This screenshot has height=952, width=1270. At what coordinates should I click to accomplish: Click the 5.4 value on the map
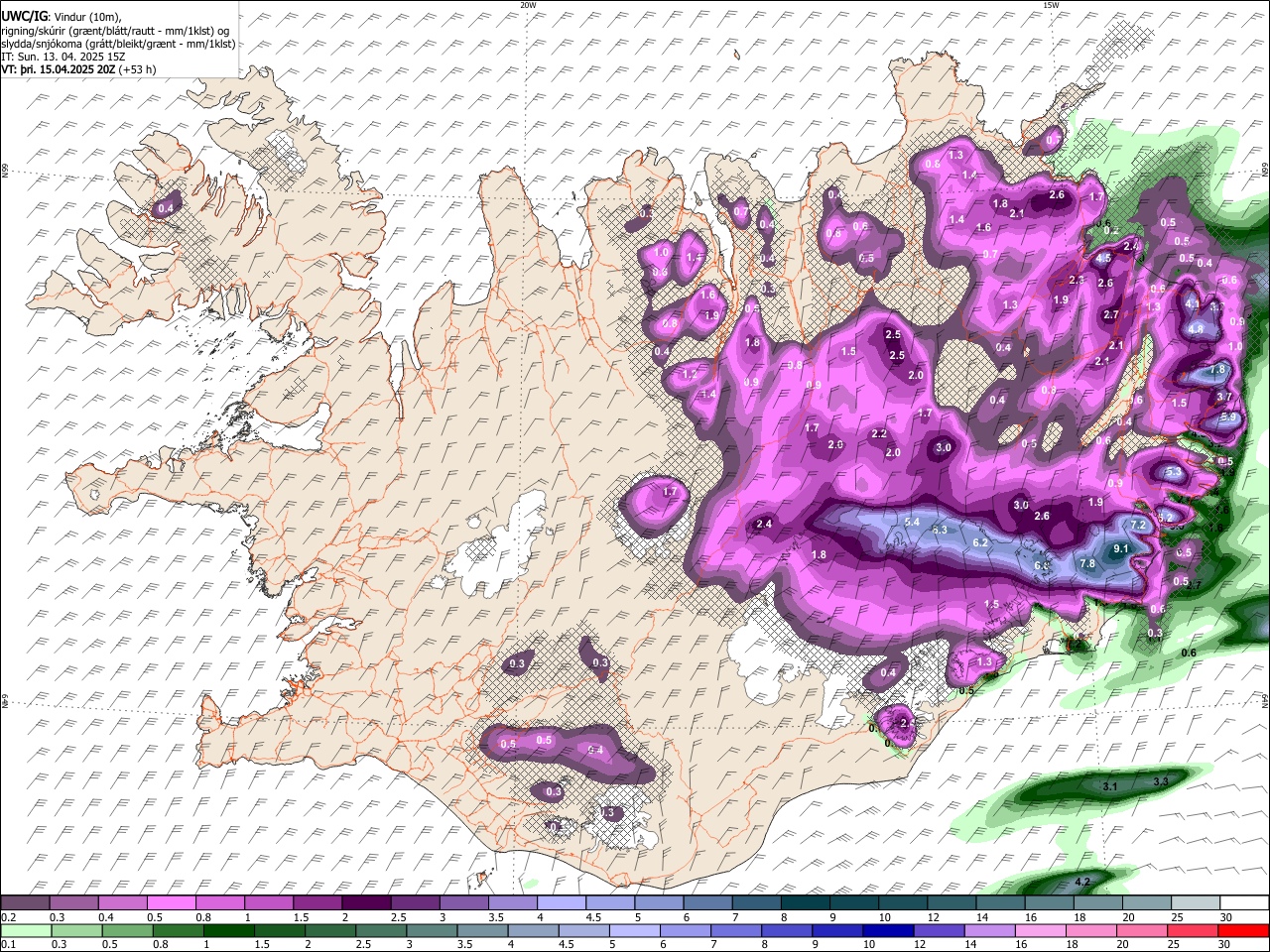click(x=913, y=522)
